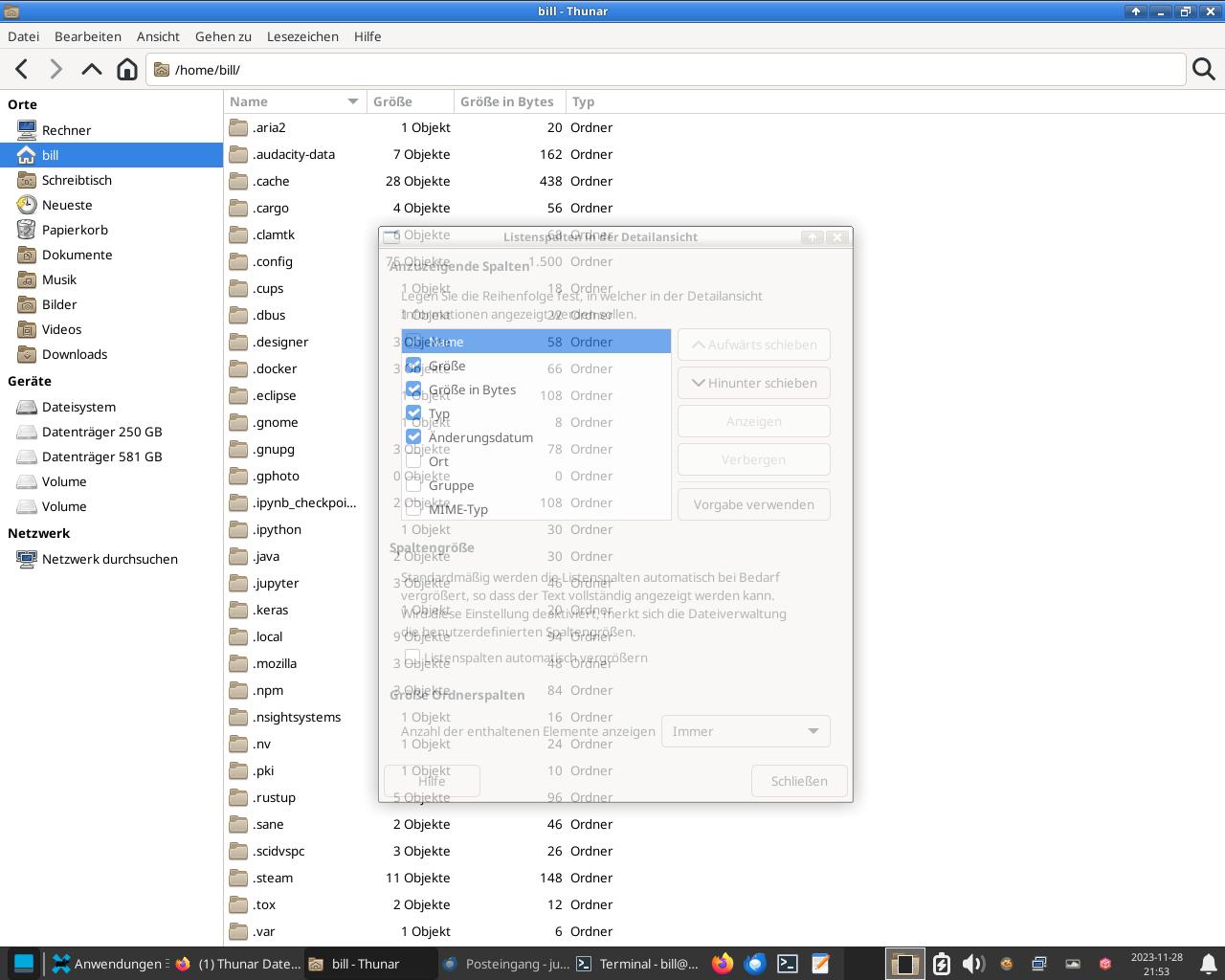The image size is (1225, 980).
Task: Launch Firefox from the panel launcher
Action: [723, 964]
